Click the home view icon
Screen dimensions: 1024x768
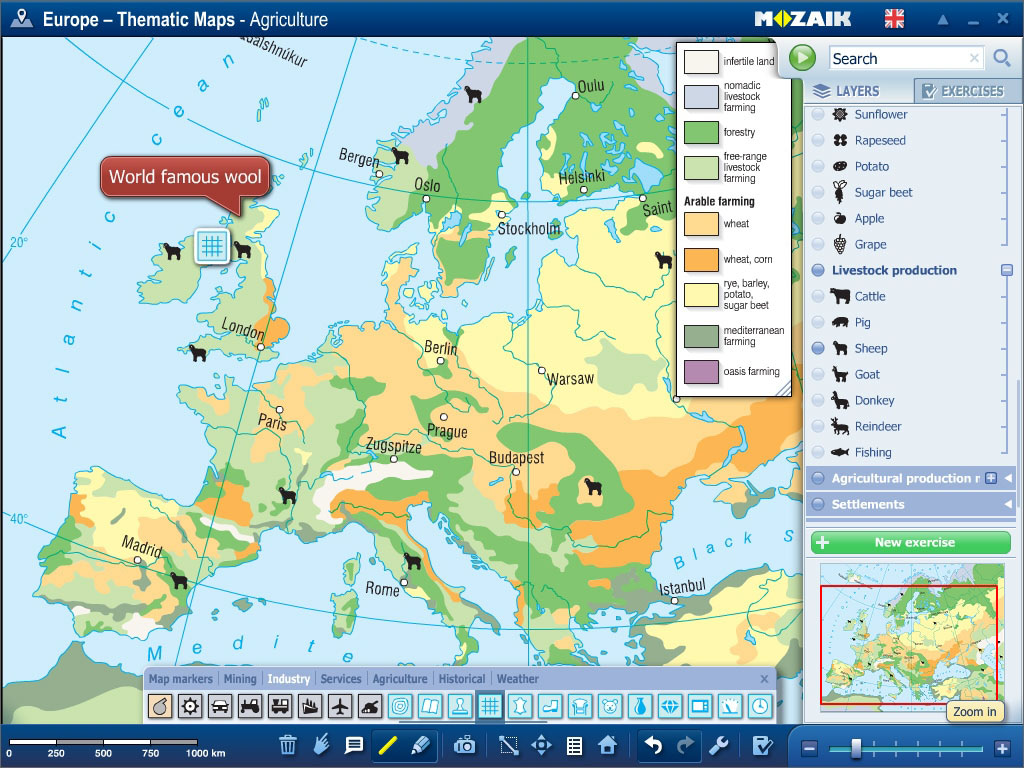pyautogui.click(x=607, y=745)
